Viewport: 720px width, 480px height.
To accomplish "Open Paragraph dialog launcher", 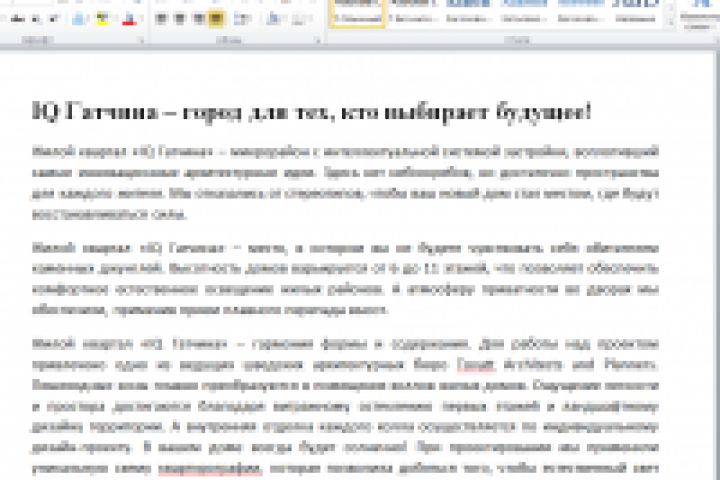I will [x=317, y=41].
